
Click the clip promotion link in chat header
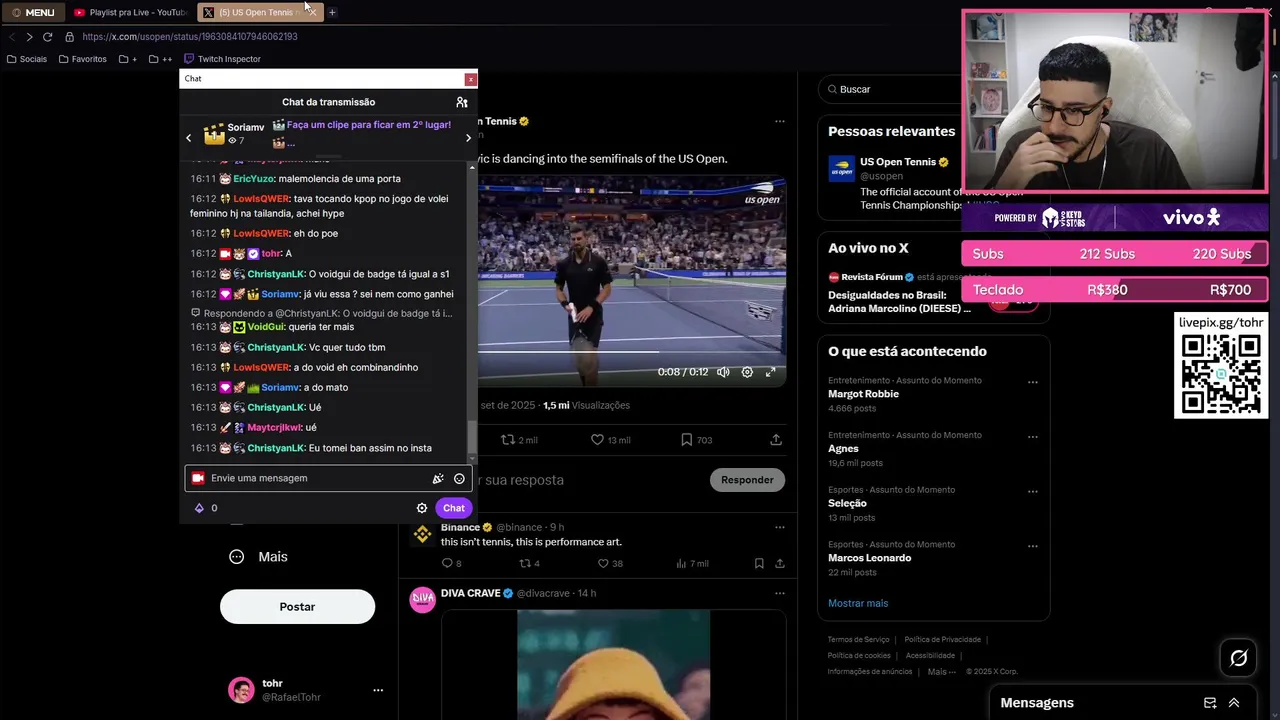(368, 125)
